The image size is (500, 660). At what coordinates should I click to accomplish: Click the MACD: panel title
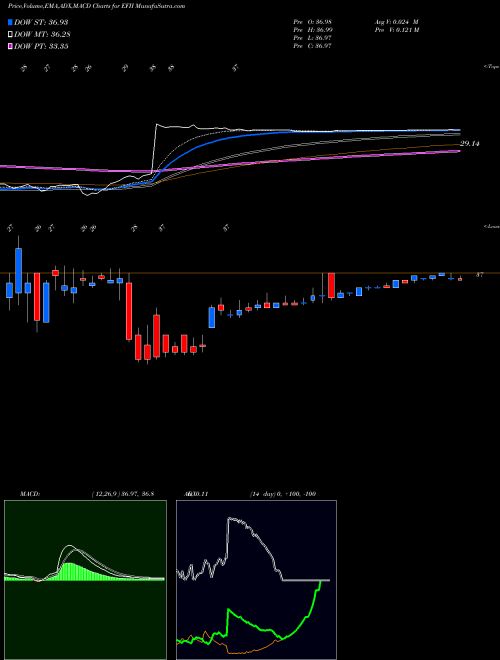coord(29,494)
